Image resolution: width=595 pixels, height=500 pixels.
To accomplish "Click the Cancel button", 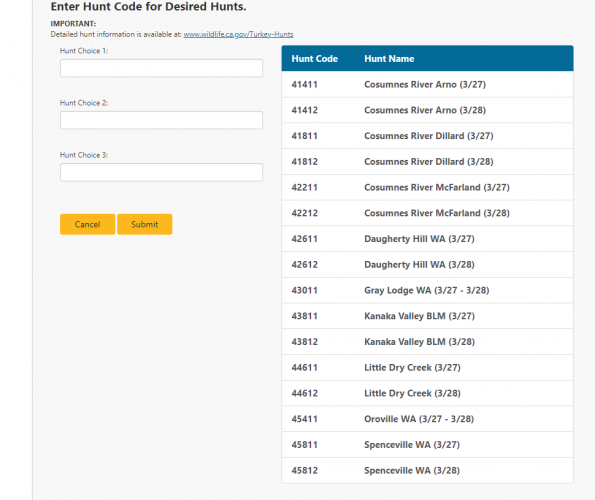I will 87,224.
